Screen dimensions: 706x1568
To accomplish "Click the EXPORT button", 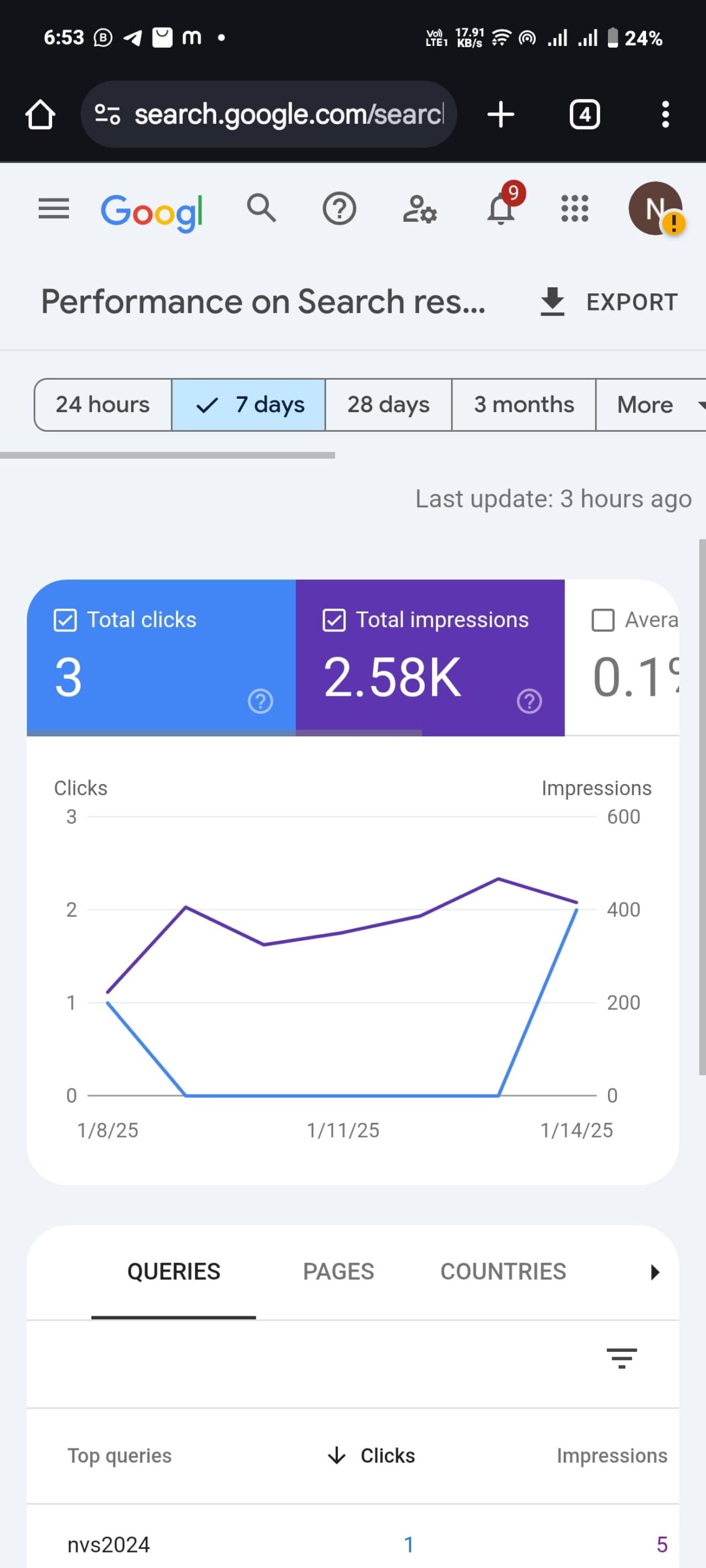I will tap(609, 302).
